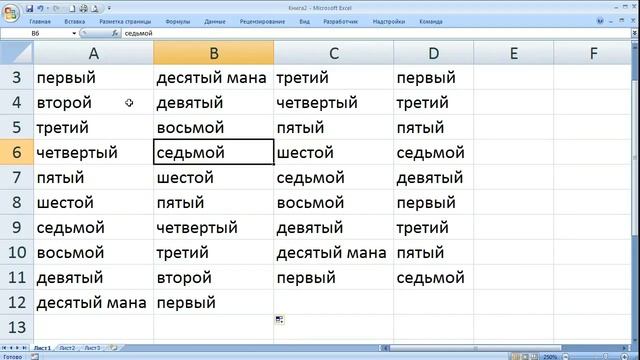This screenshot has width=640, height=360.
Task: Click the macro record icon in status bar
Action: coord(35,357)
